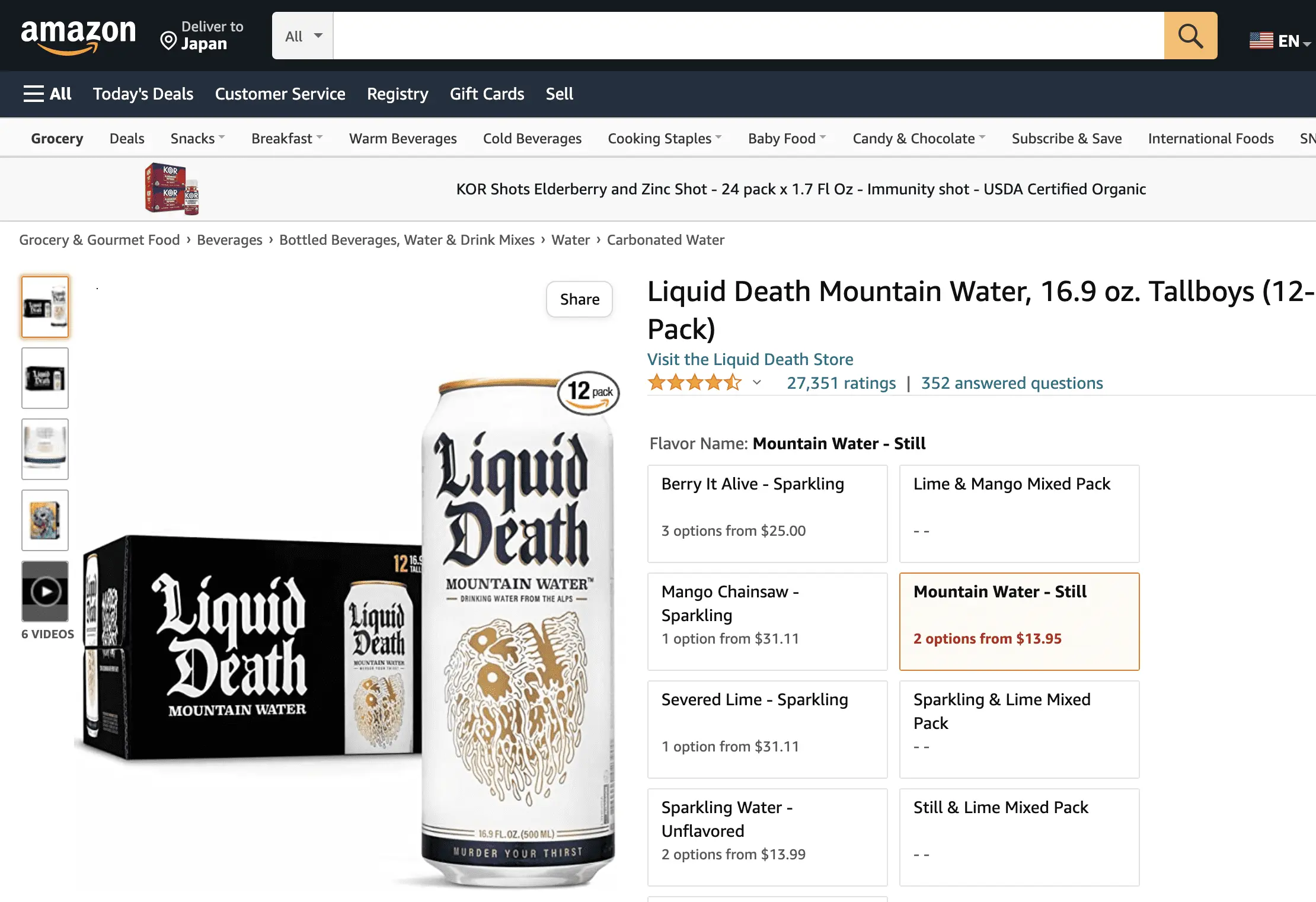This screenshot has width=1316, height=902.
Task: Go to Carbonated Water breadcrumb
Action: pos(665,239)
